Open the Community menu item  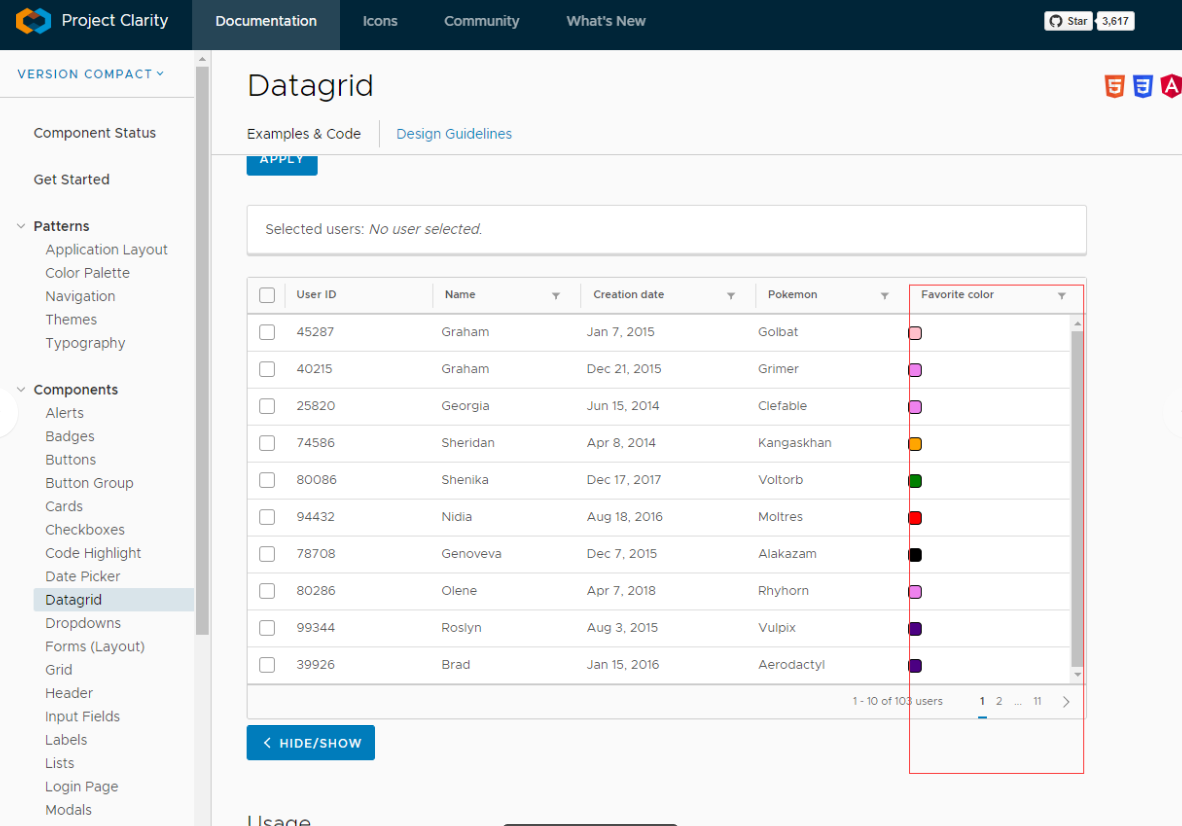coord(481,20)
